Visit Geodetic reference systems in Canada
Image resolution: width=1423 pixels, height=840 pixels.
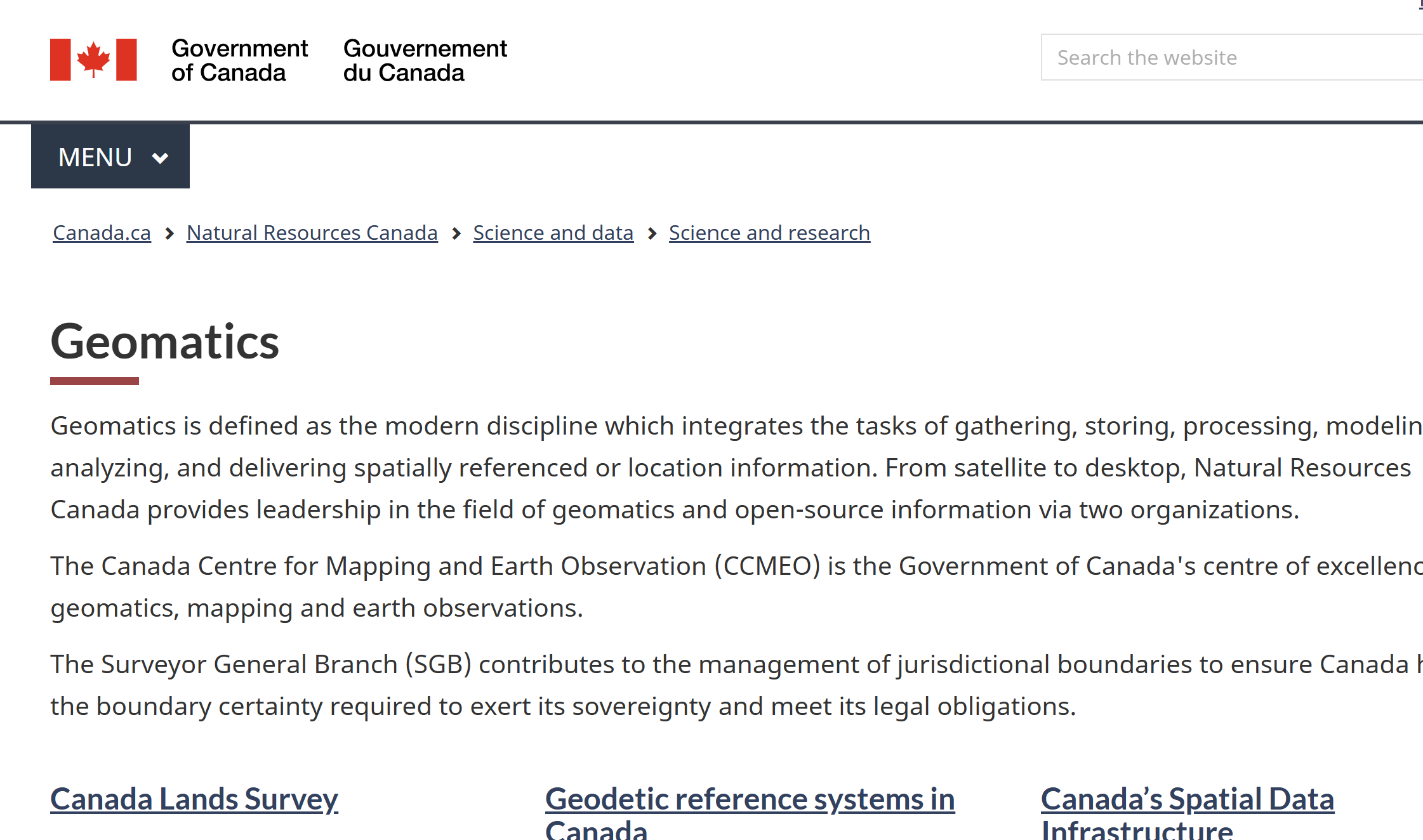pos(750,799)
